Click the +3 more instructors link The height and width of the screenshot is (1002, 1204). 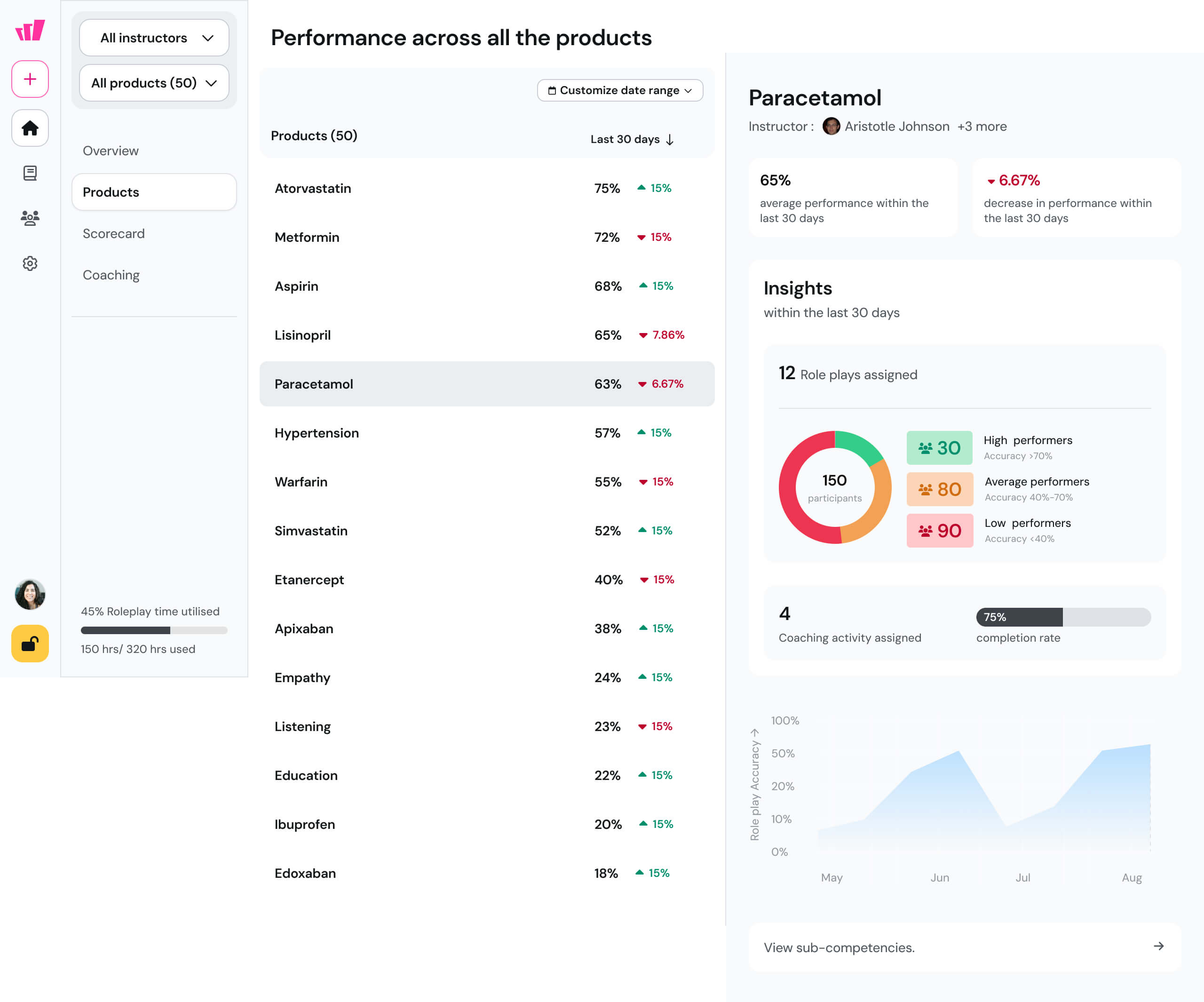click(982, 127)
